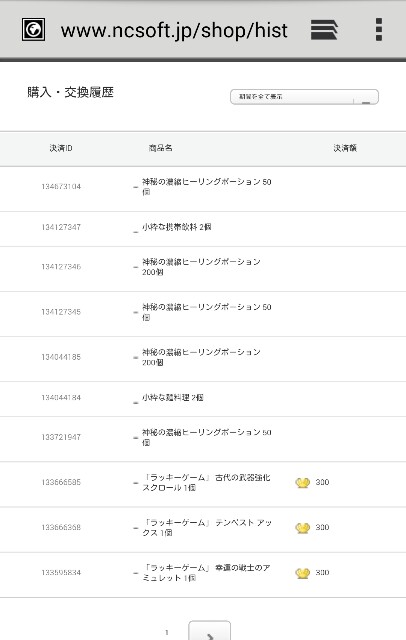Click the 小粋な麺料理 2個 item name
Image resolution: width=406 pixels, height=640 pixels.
click(x=172, y=397)
